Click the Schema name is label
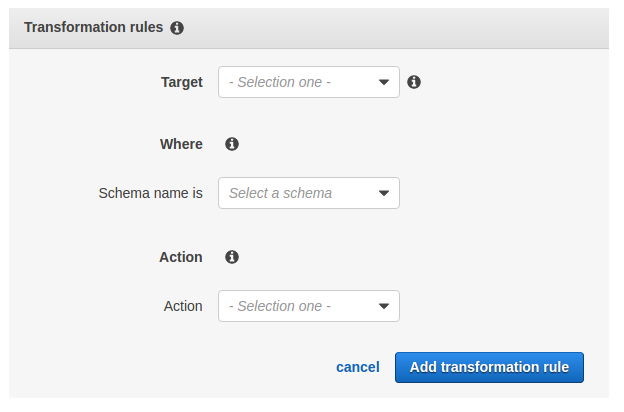Screen dimensions: 624x412 click(150, 193)
